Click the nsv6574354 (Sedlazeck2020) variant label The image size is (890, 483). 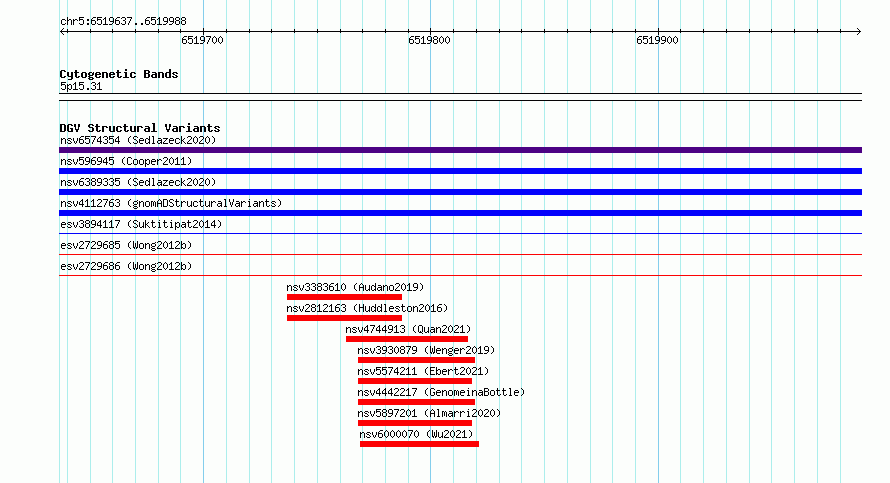click(138, 140)
